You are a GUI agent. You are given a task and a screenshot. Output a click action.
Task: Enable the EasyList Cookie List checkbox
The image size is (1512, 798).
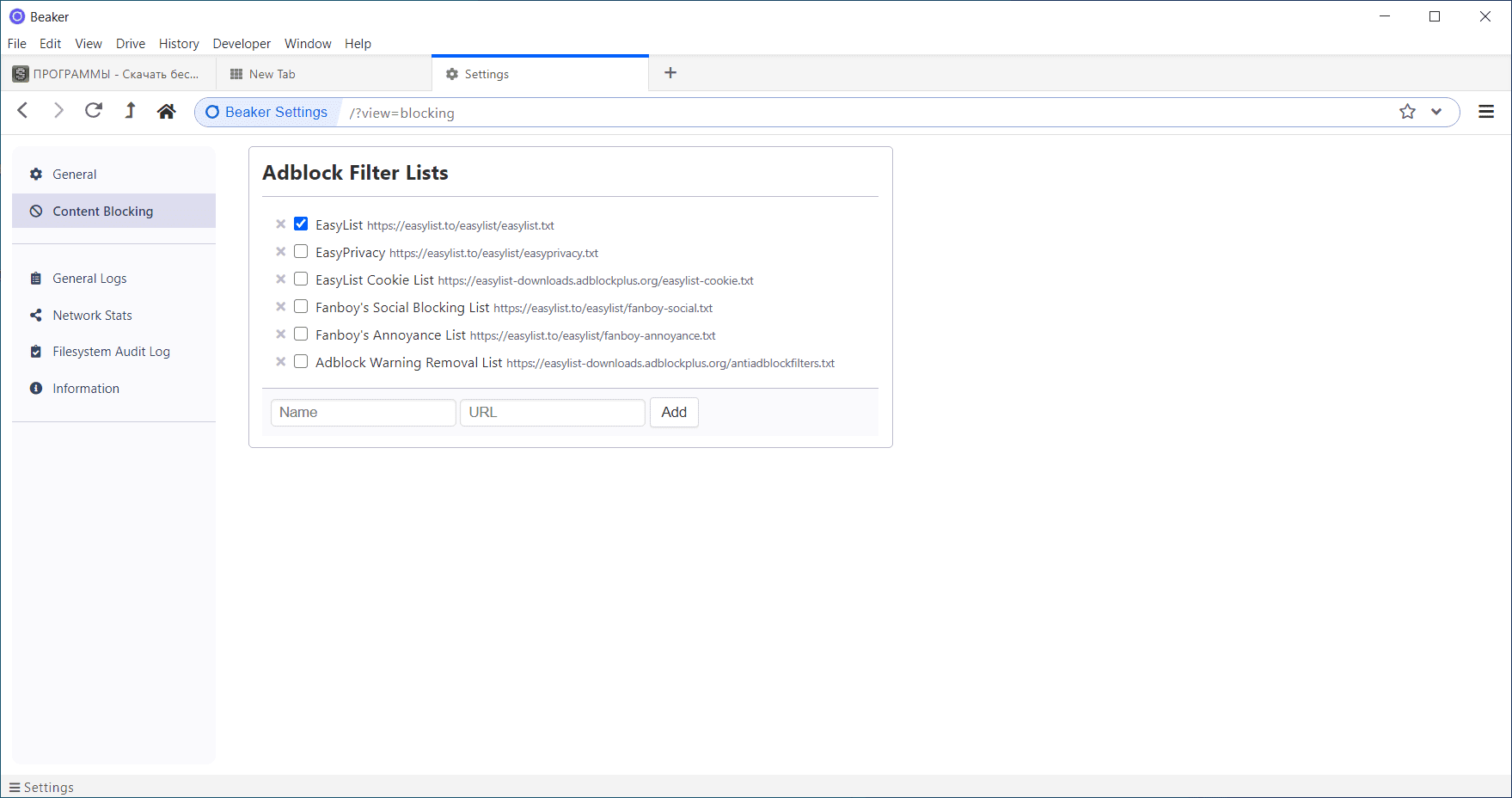coord(301,279)
